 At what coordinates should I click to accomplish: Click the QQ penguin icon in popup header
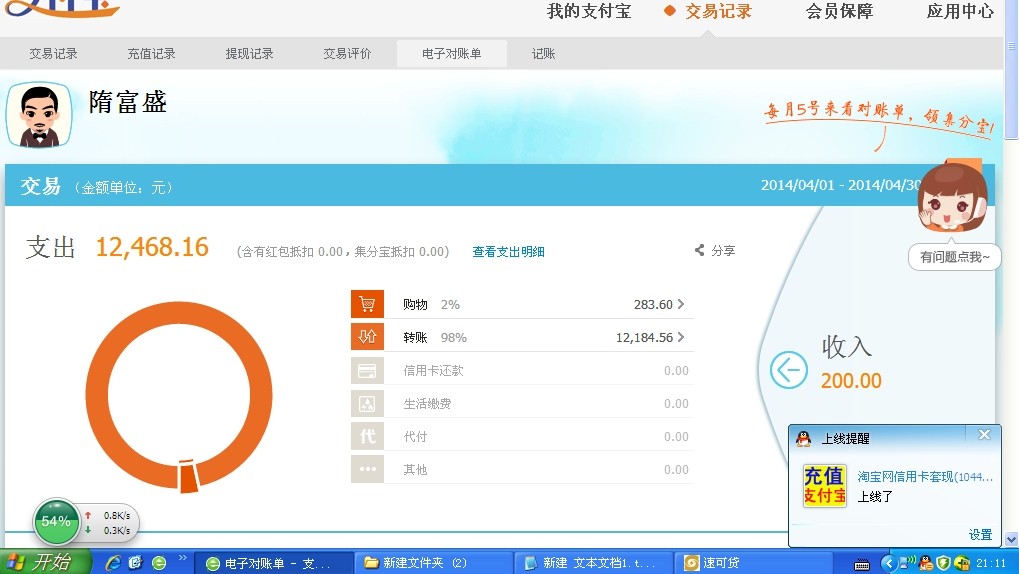804,438
